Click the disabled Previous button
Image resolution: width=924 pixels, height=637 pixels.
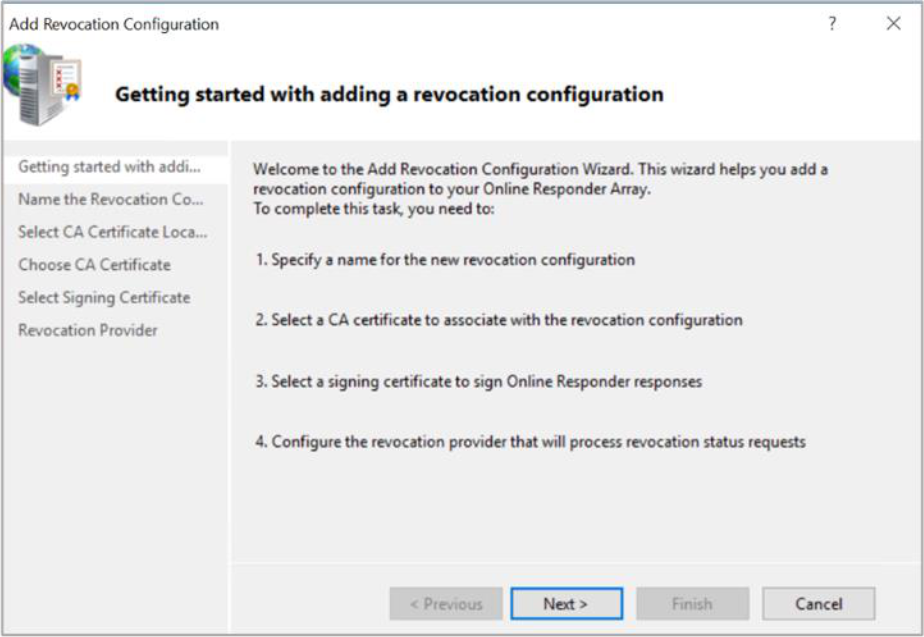tap(445, 604)
